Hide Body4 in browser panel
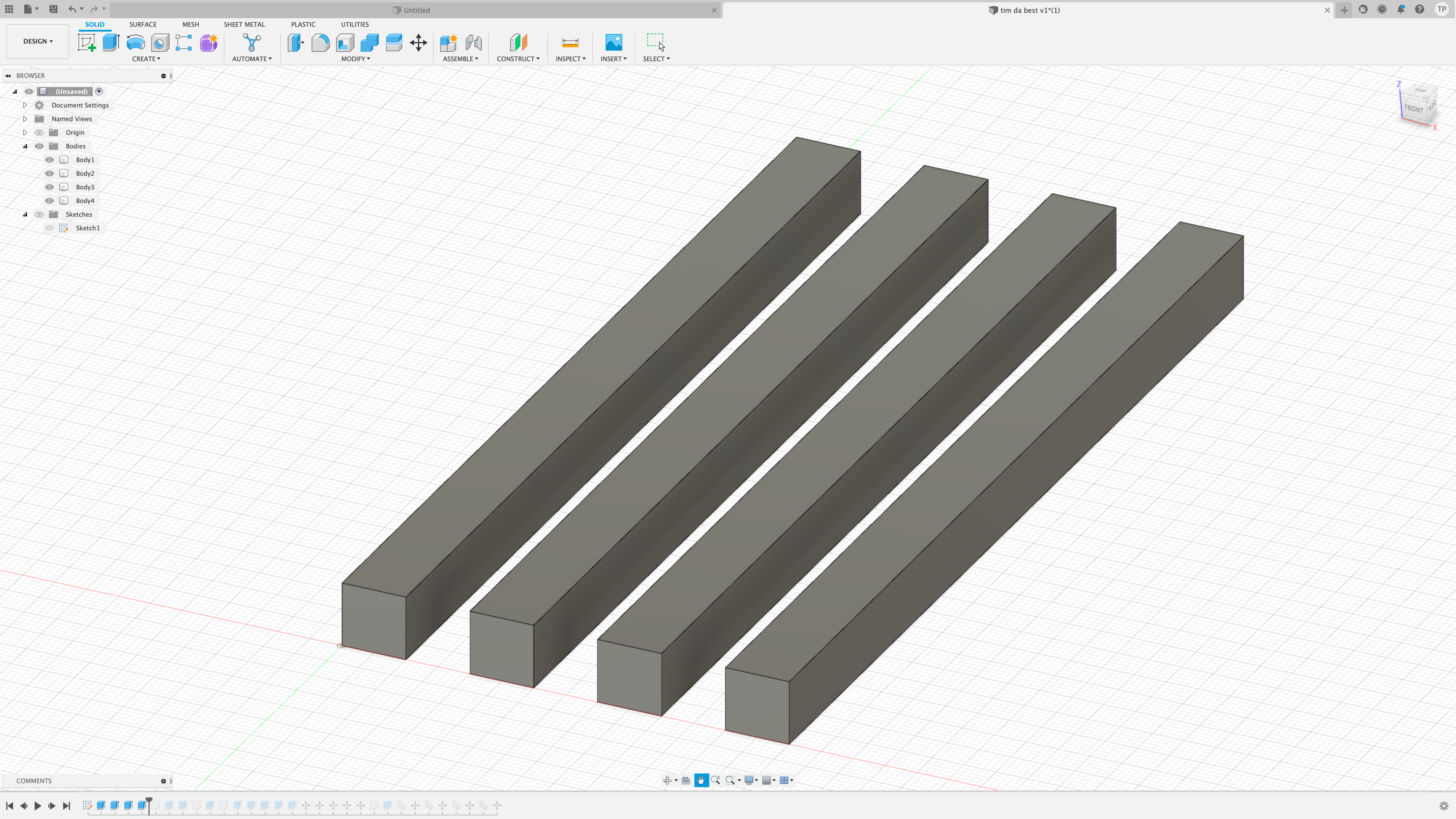The image size is (1456, 819). (49, 200)
